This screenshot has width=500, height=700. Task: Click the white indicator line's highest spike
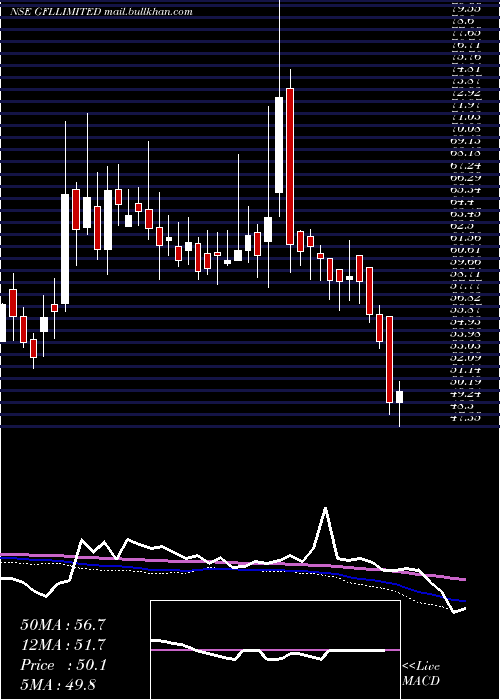click(x=325, y=508)
